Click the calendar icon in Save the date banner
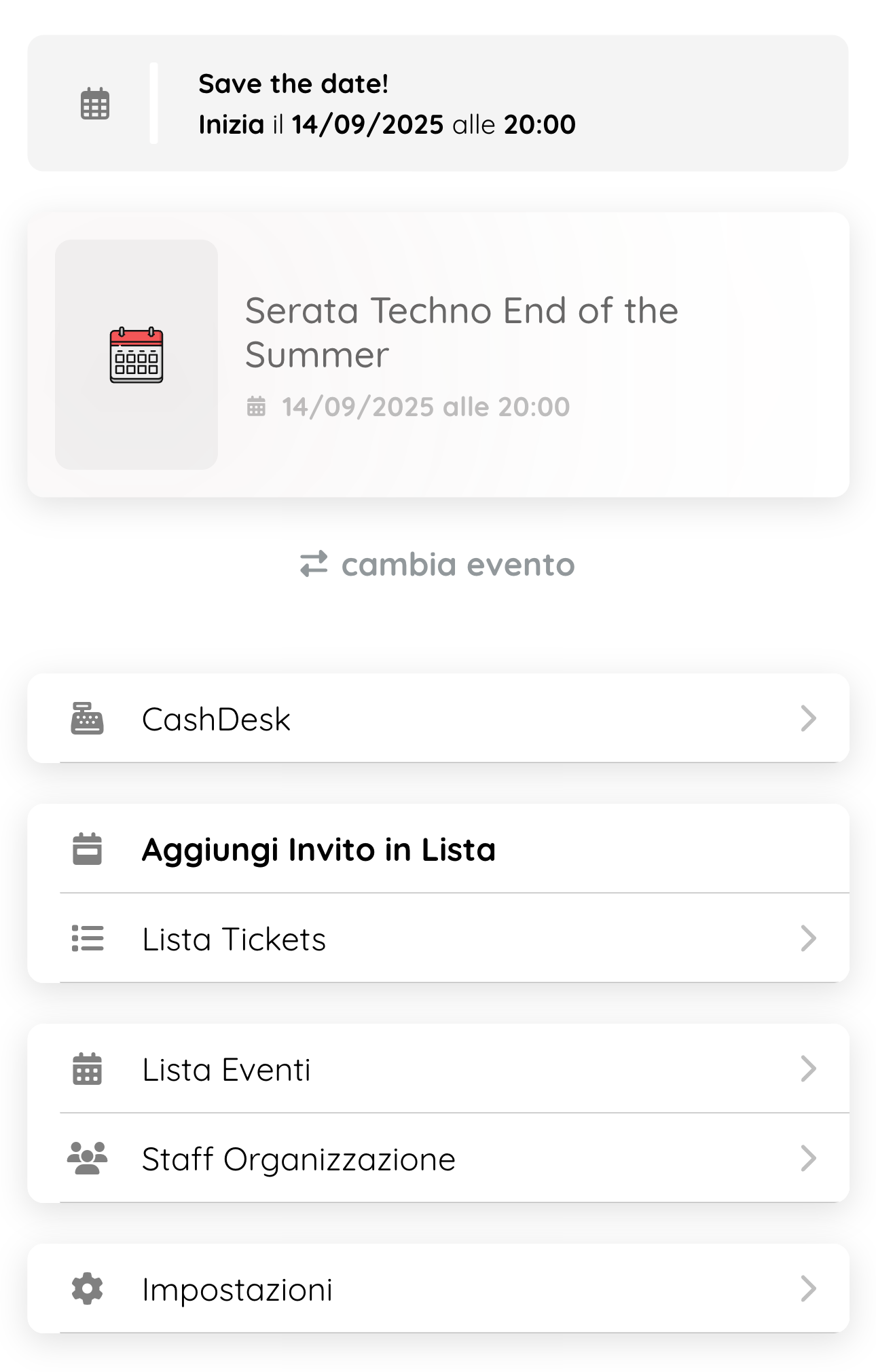This screenshot has height=1372, width=876. (95, 104)
